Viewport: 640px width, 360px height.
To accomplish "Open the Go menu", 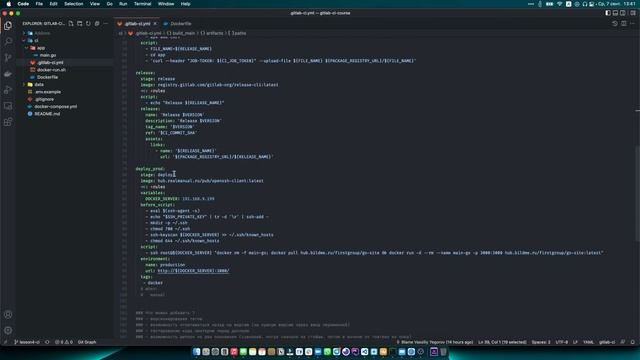I will [x=109, y=4].
